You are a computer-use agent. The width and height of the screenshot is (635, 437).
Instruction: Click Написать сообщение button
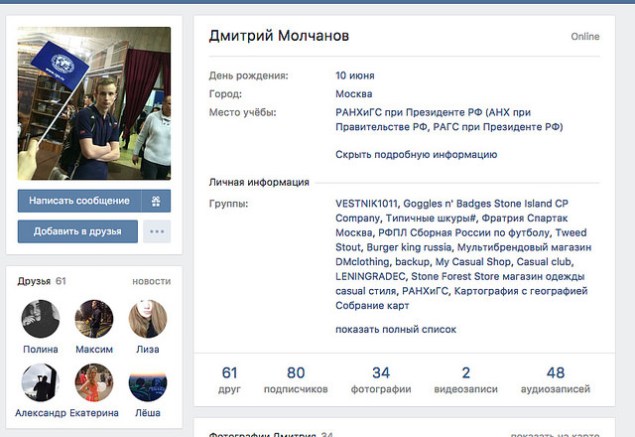[x=79, y=201]
